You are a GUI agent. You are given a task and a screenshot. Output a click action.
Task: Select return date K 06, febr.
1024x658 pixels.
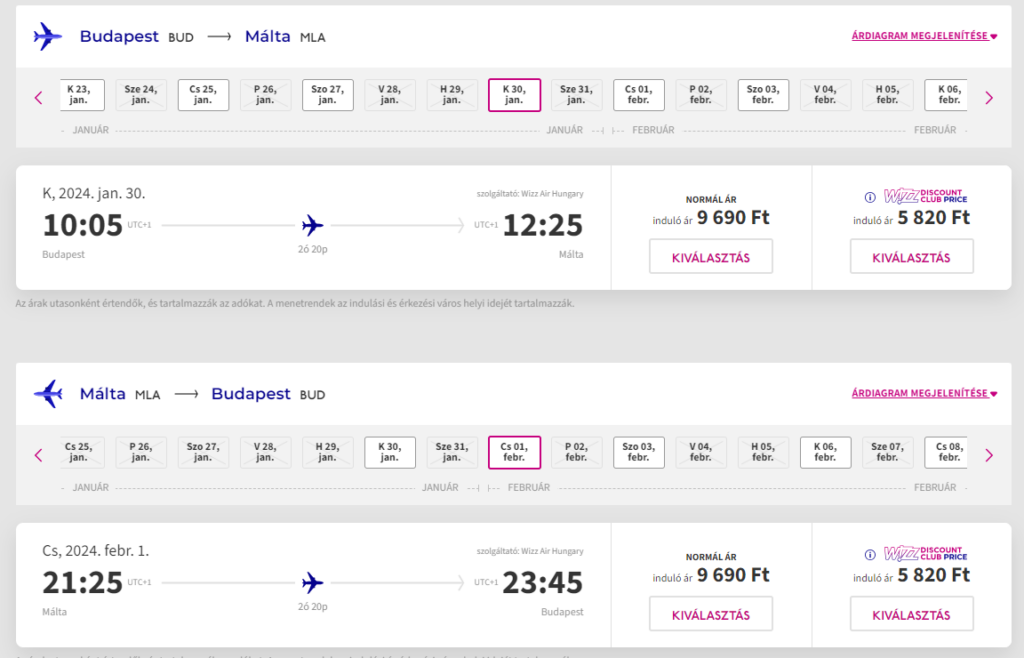pyautogui.click(x=825, y=452)
